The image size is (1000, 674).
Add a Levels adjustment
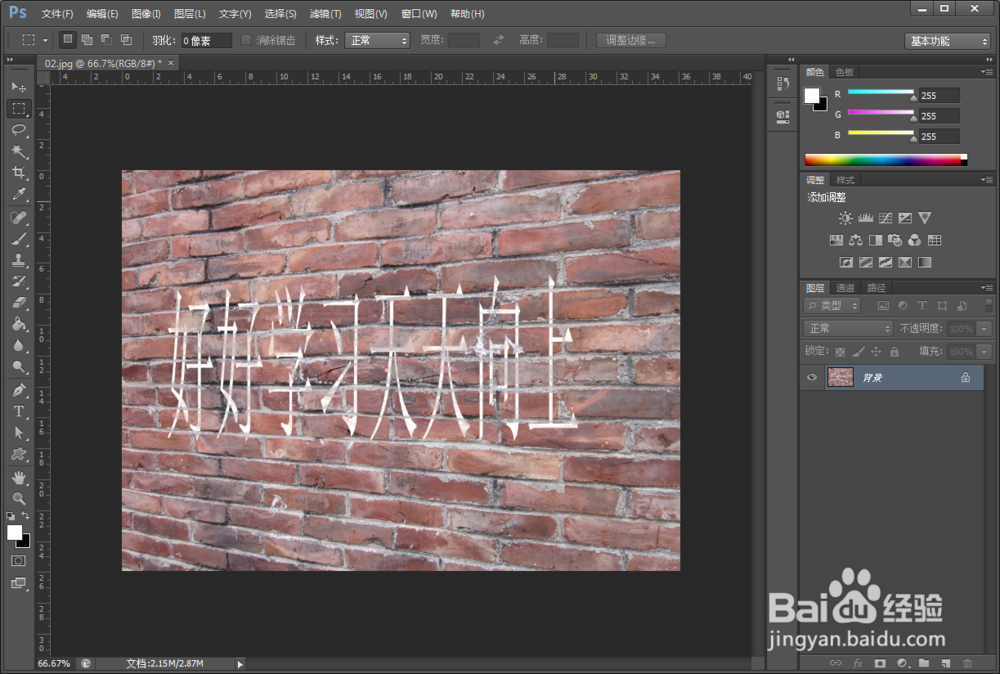[865, 218]
